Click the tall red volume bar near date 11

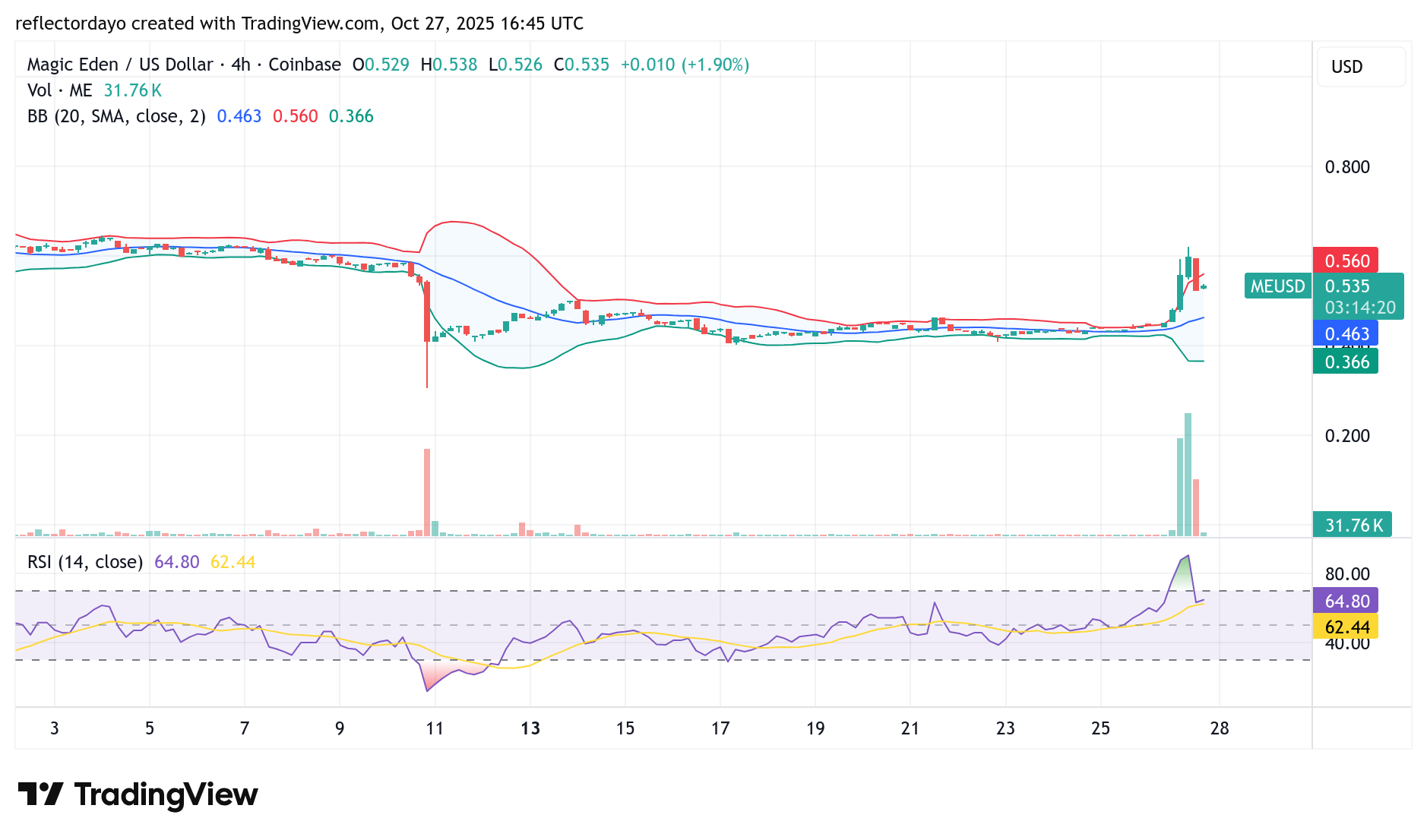(427, 493)
